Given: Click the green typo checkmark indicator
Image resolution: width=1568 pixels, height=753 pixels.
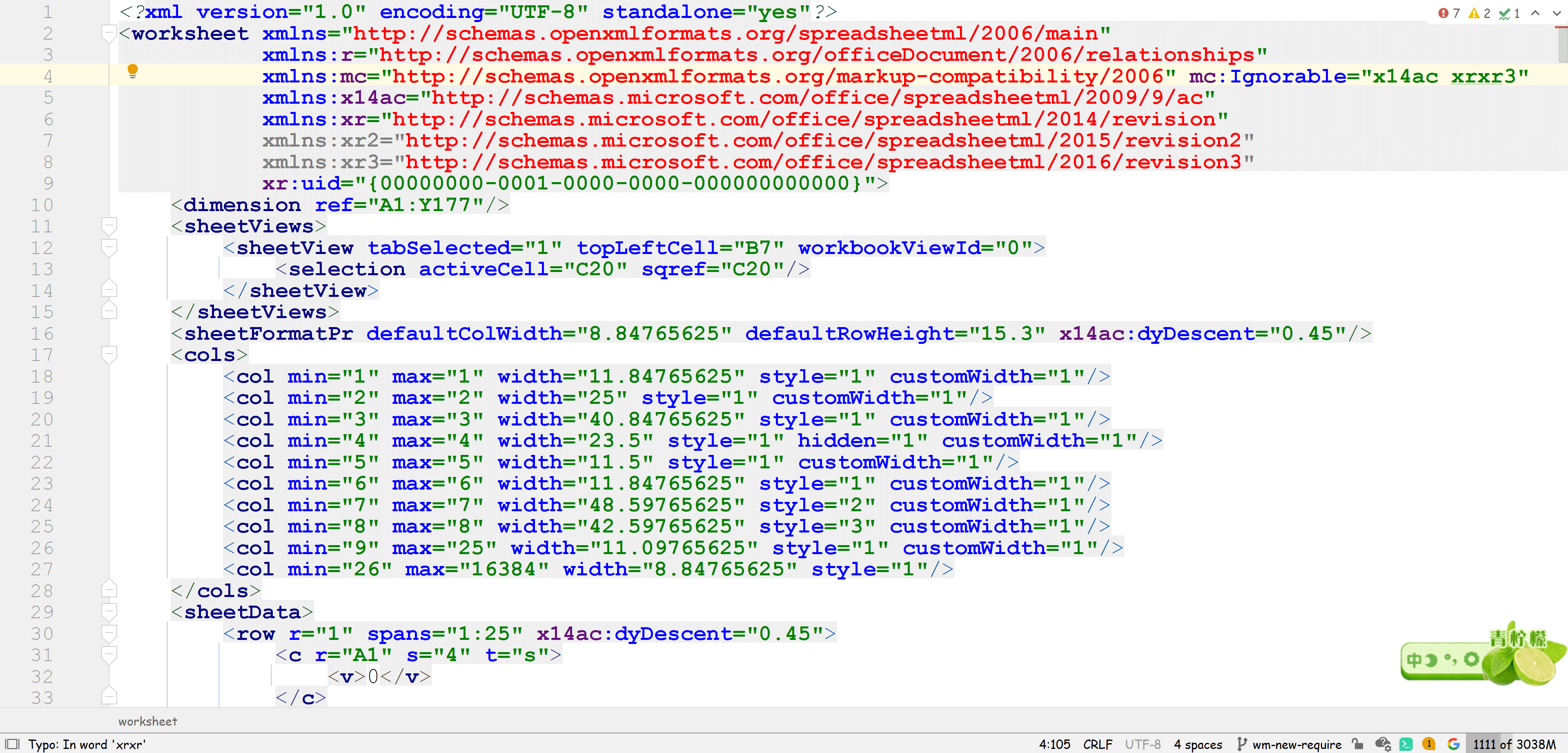Looking at the screenshot, I should (x=1508, y=13).
